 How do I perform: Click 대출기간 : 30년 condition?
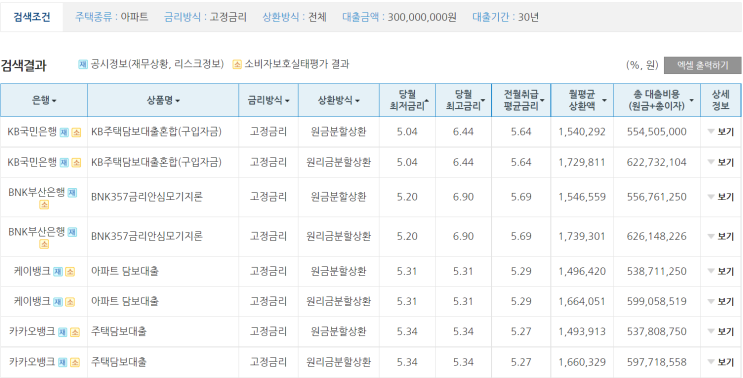tap(505, 18)
